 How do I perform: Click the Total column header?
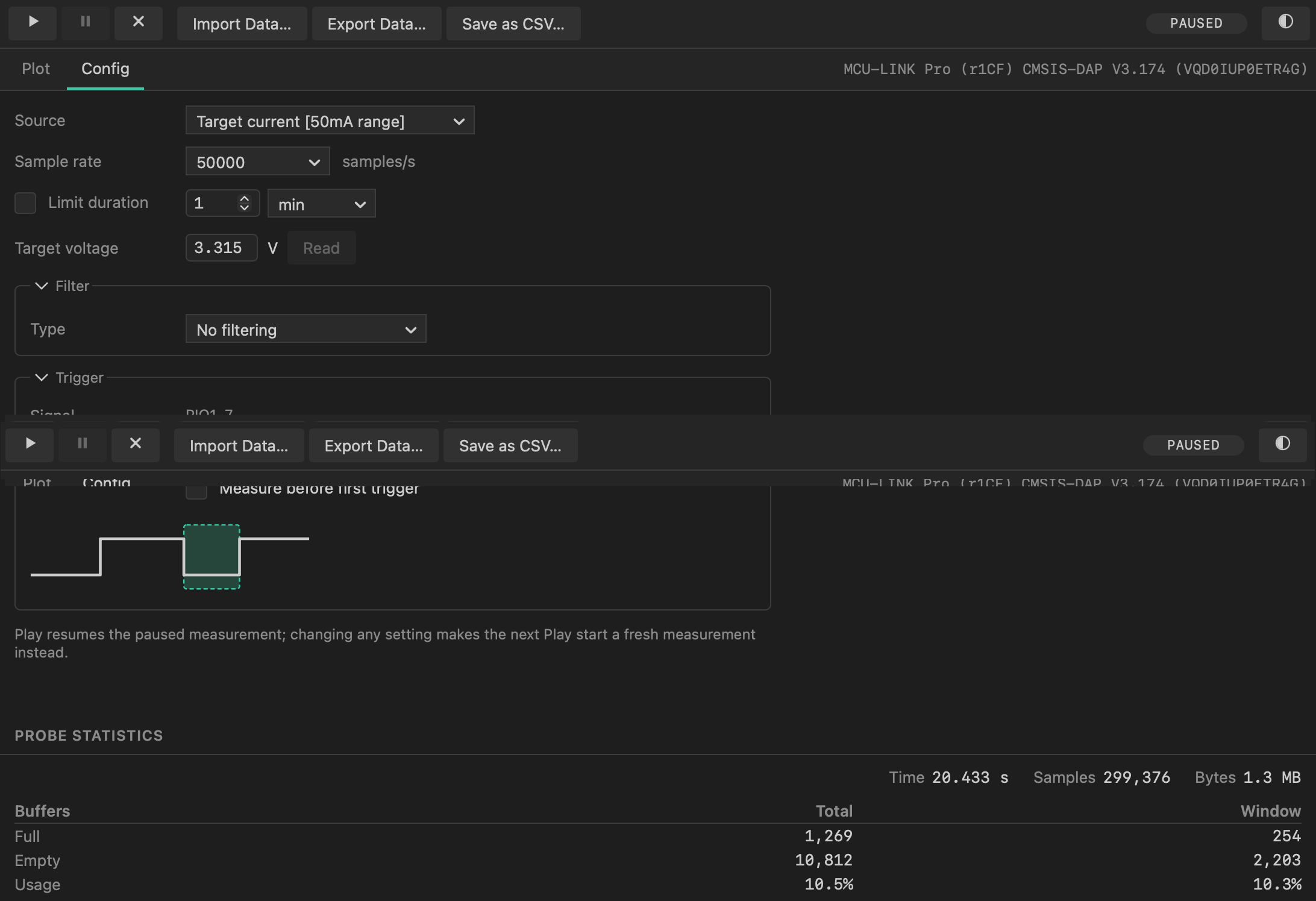pyautogui.click(x=834, y=811)
